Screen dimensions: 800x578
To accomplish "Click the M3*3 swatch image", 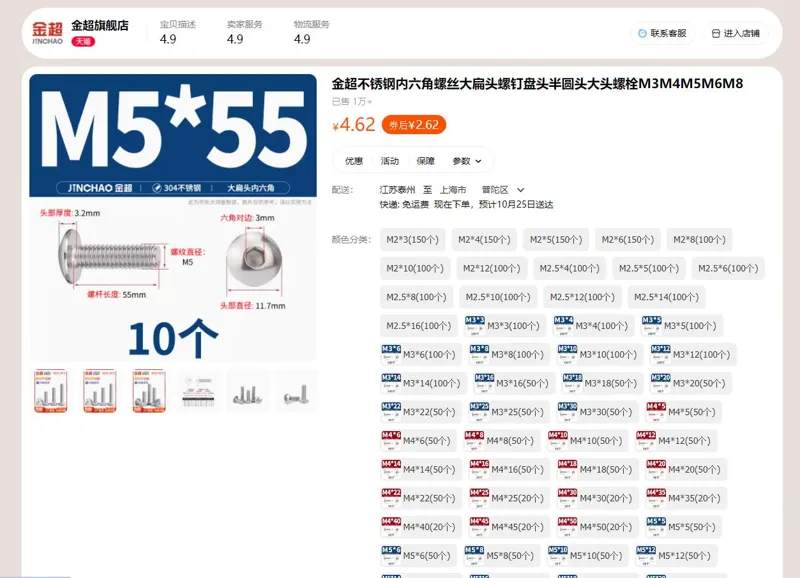I will click(474, 325).
